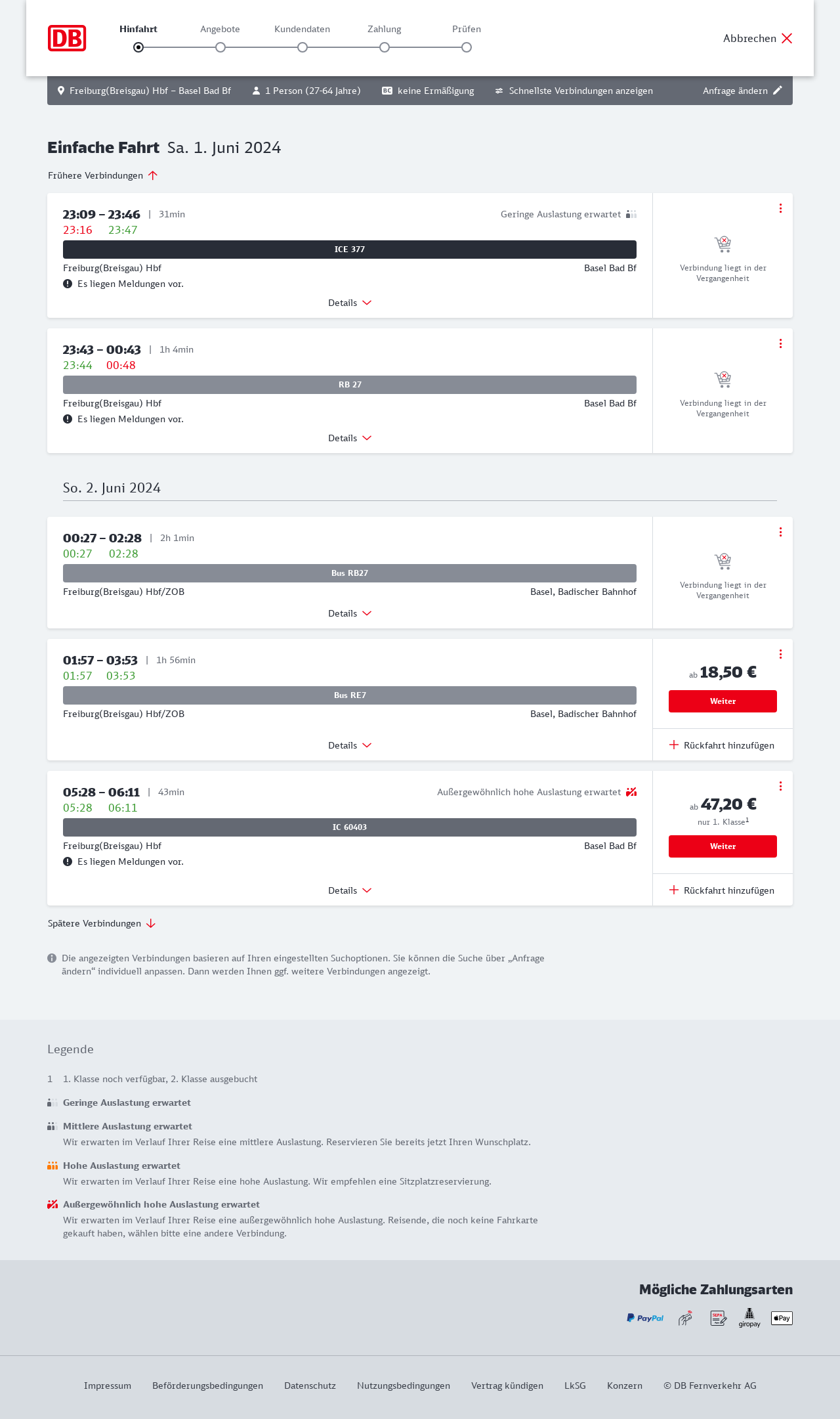
Task: Click the Hinfahrt step circle marker
Action: coord(138,47)
